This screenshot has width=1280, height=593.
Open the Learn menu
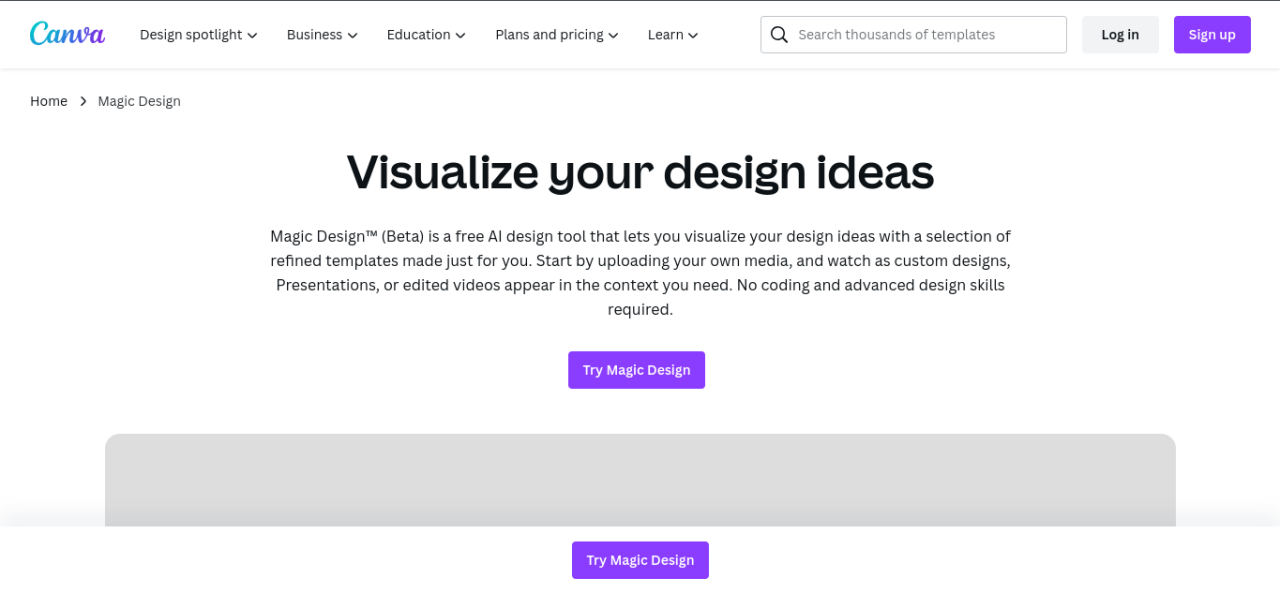coord(673,35)
